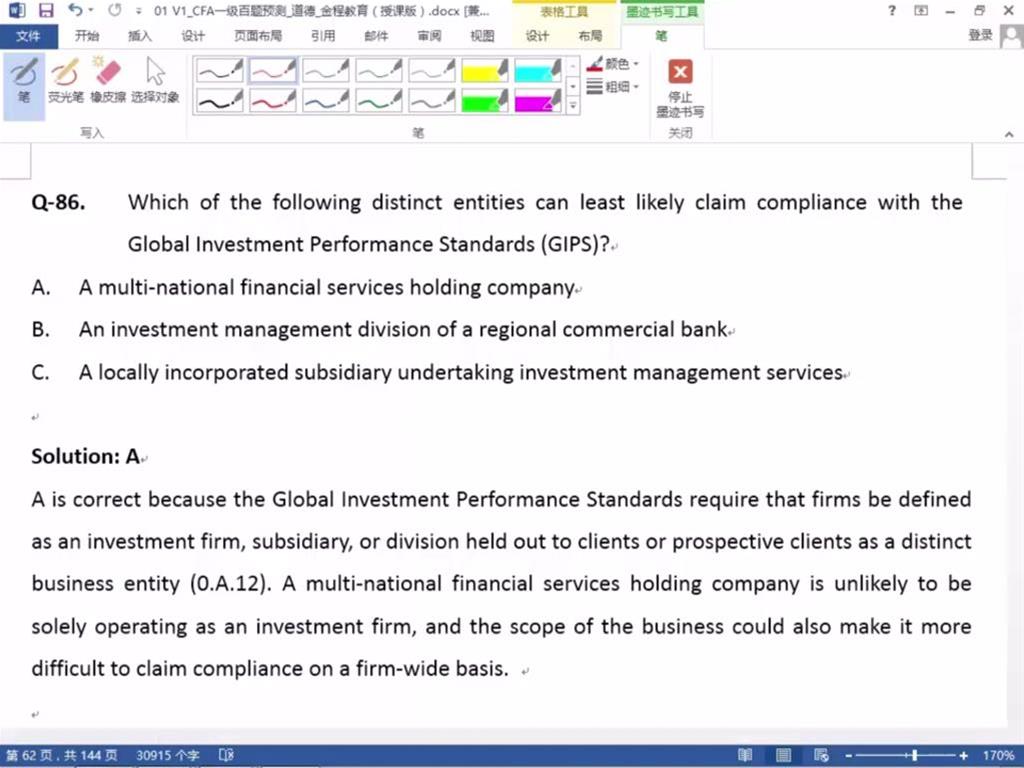Open Table Tools Layout (布局) tab

point(590,36)
